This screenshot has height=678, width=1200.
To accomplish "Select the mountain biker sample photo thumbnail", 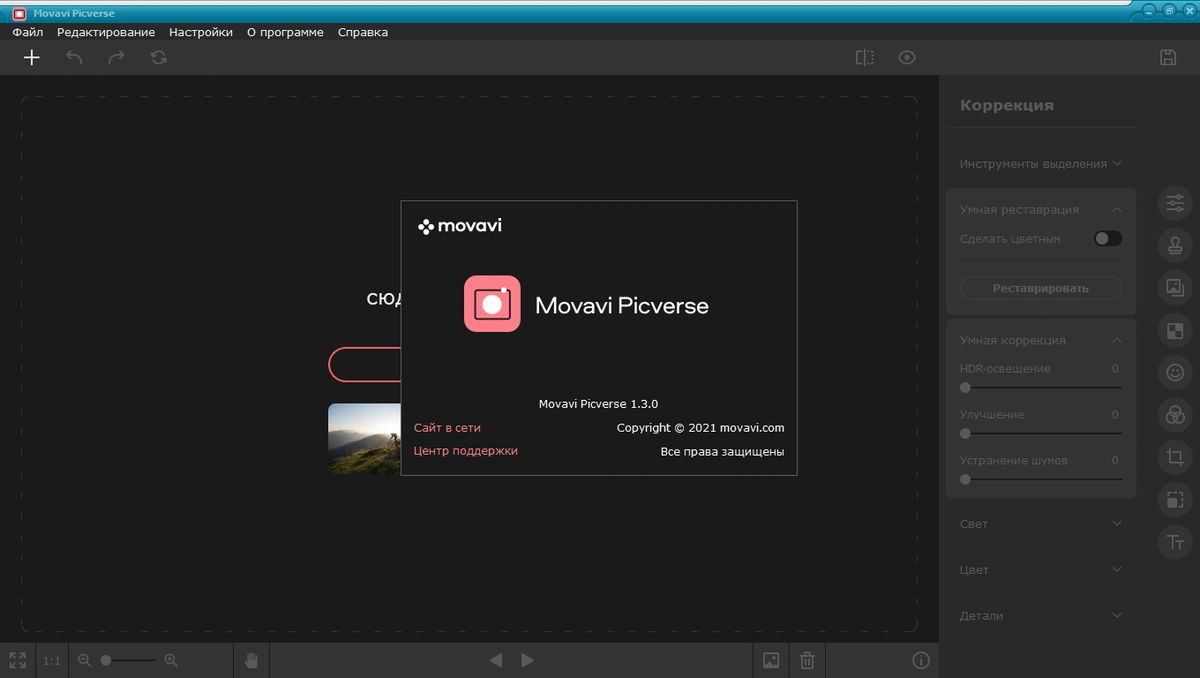I will click(x=365, y=438).
